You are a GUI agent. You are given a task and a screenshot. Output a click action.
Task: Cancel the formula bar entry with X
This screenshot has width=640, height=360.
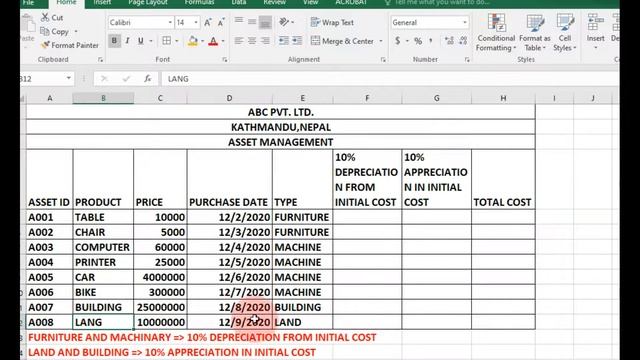[x=104, y=79]
